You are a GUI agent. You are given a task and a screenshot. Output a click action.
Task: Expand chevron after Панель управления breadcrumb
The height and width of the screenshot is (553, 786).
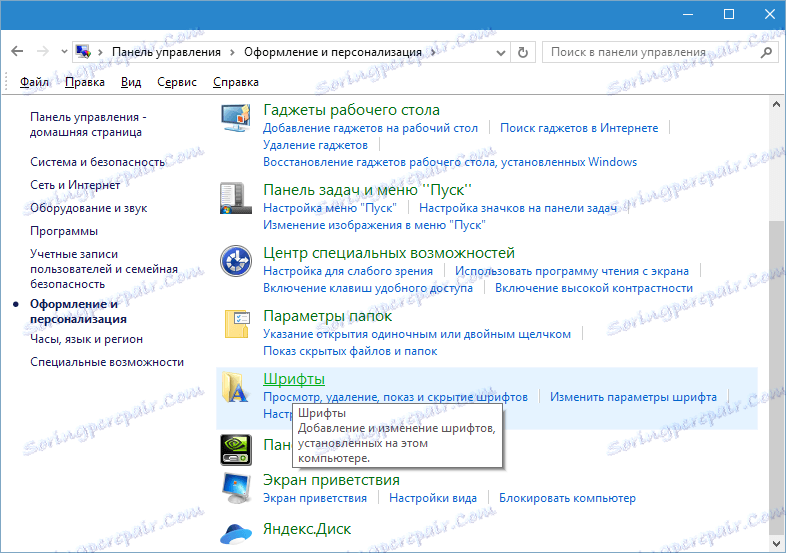coord(232,52)
